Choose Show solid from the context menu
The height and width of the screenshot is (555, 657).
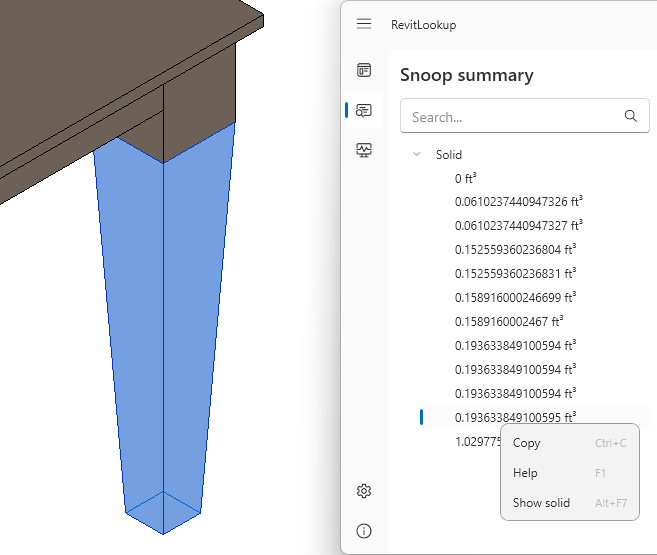(x=541, y=503)
